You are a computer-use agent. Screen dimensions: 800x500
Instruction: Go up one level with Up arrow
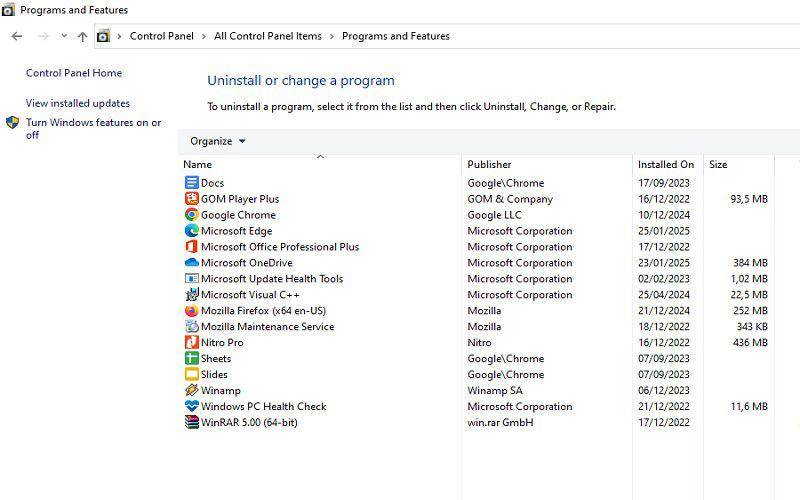pyautogui.click(x=82, y=36)
